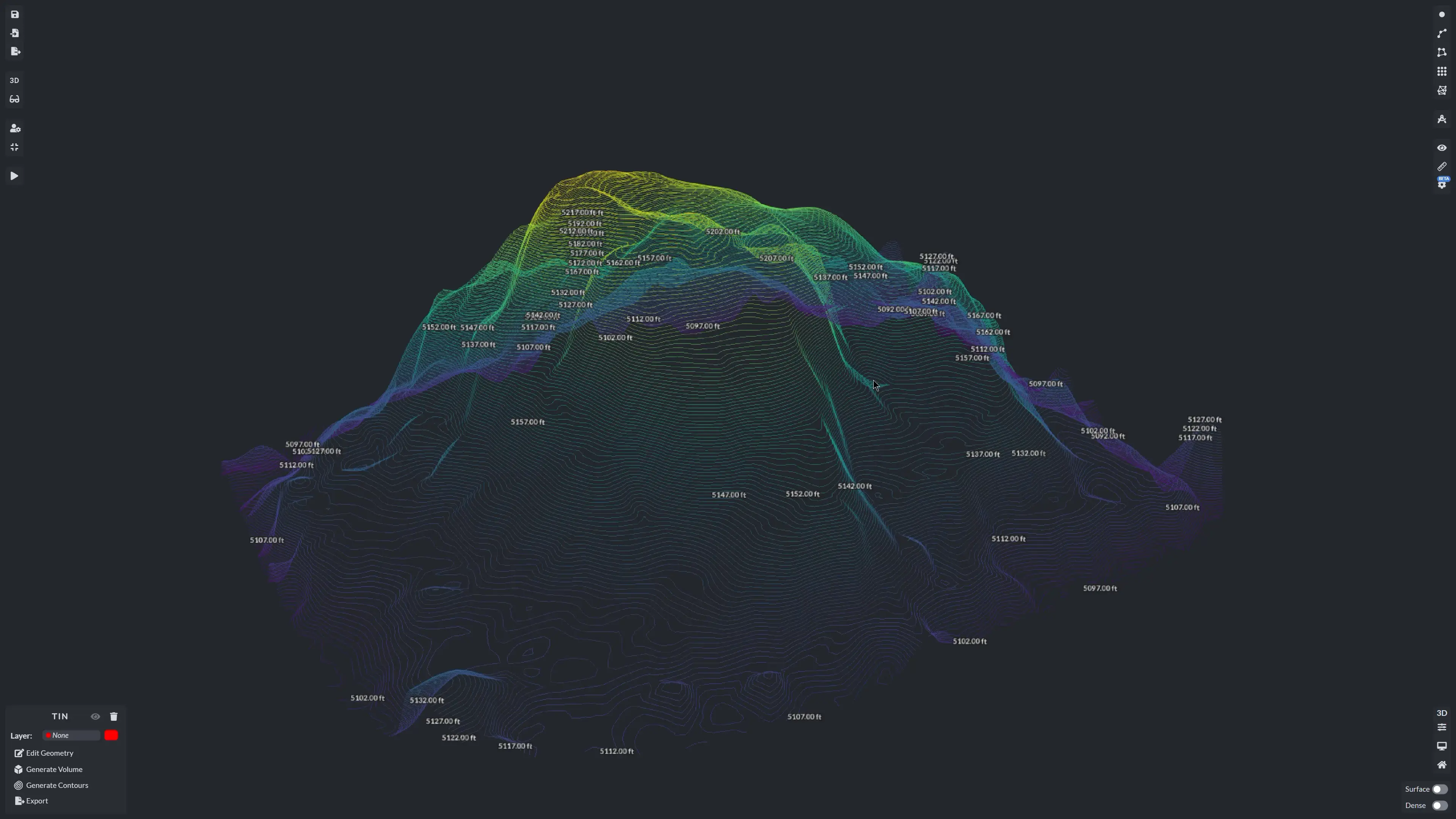Open the drafting compass tool

pyautogui.click(x=1441, y=119)
